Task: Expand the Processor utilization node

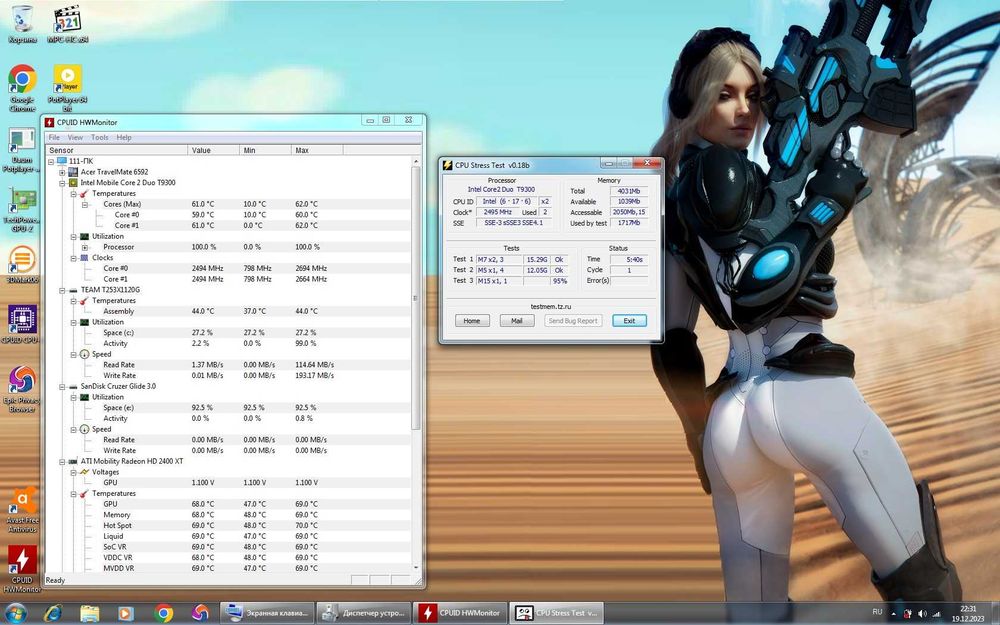Action: click(x=85, y=247)
